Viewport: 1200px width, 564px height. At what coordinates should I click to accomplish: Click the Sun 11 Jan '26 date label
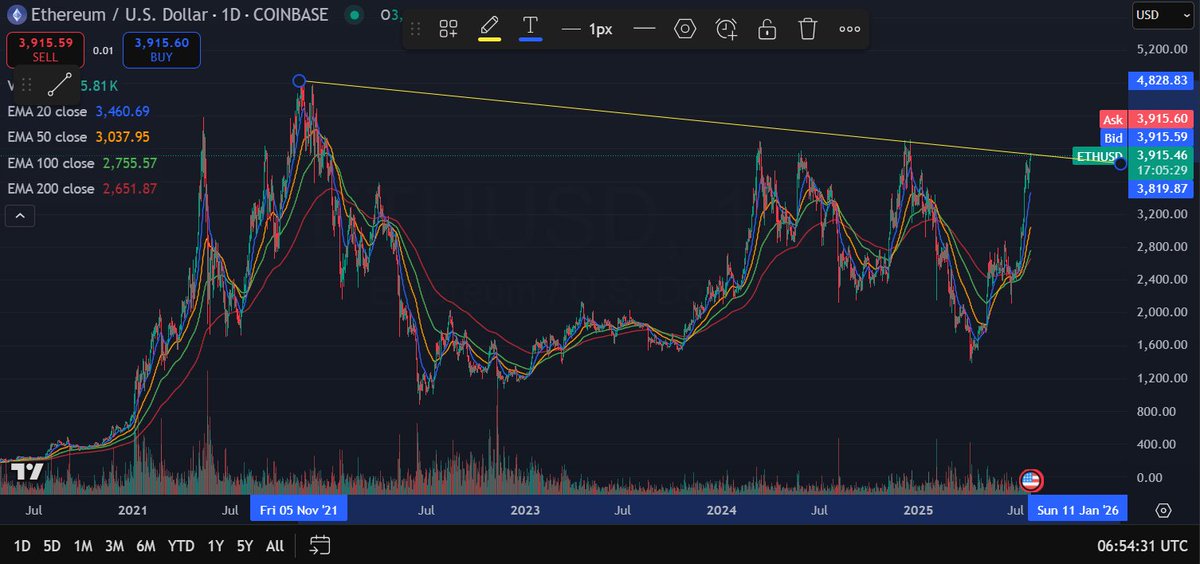pyautogui.click(x=1078, y=510)
